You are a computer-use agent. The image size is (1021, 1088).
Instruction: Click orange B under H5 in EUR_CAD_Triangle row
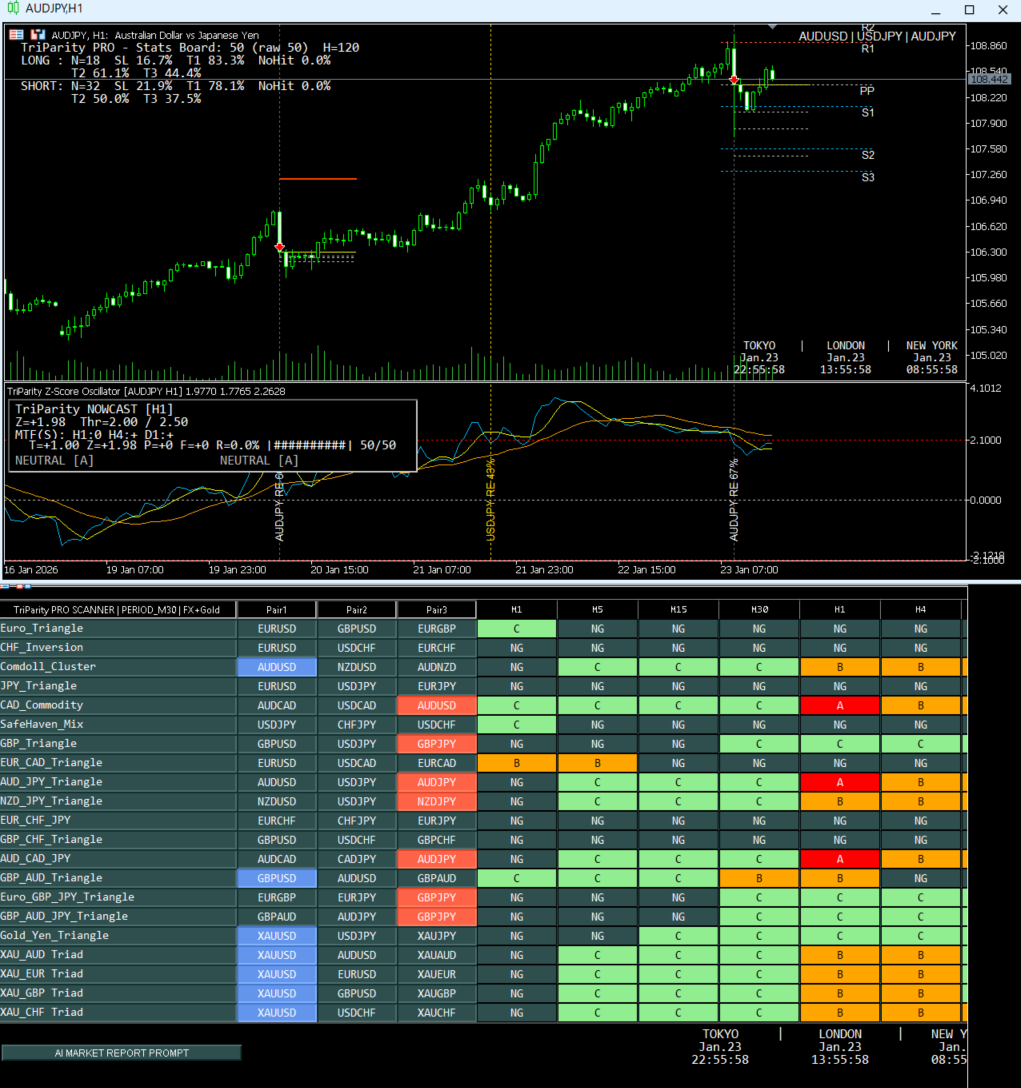click(598, 763)
